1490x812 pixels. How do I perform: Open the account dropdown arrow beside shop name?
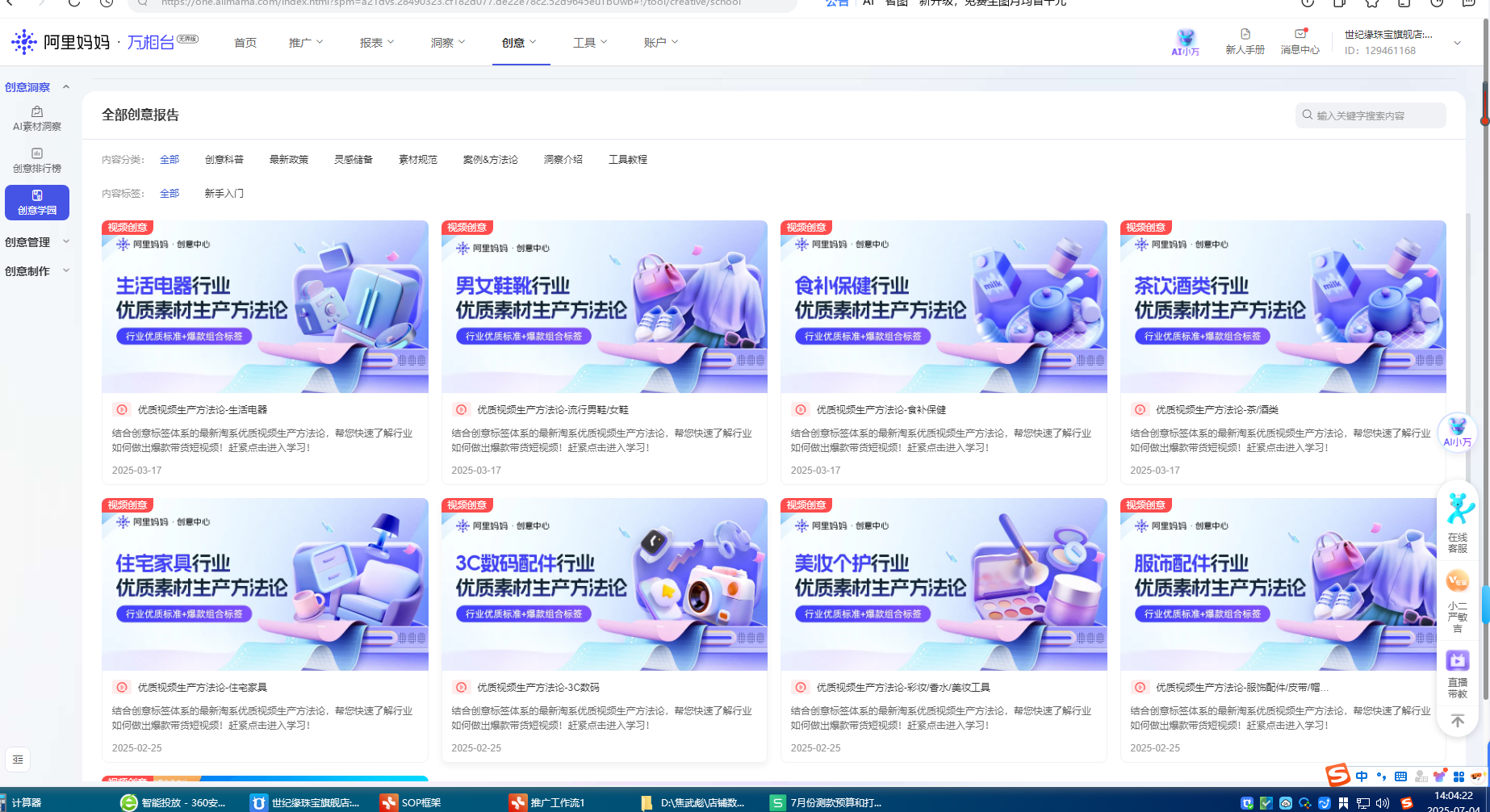1457,43
